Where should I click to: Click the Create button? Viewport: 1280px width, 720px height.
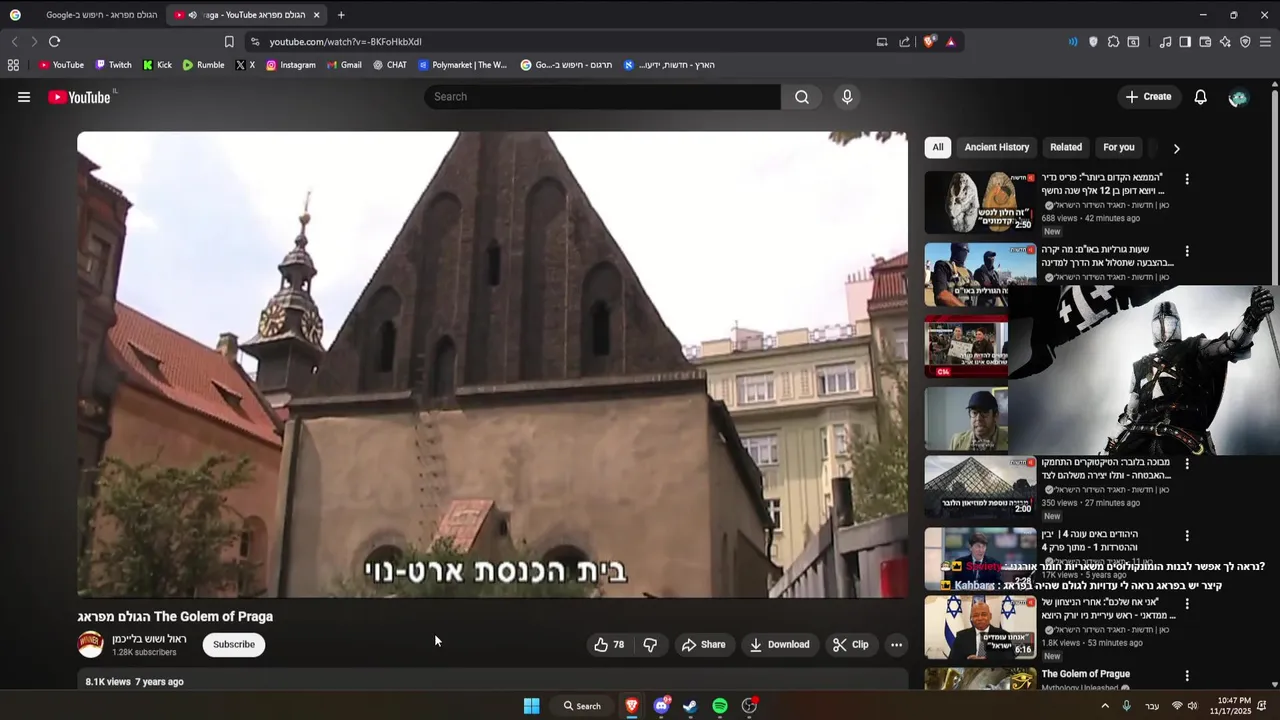pos(1147,97)
